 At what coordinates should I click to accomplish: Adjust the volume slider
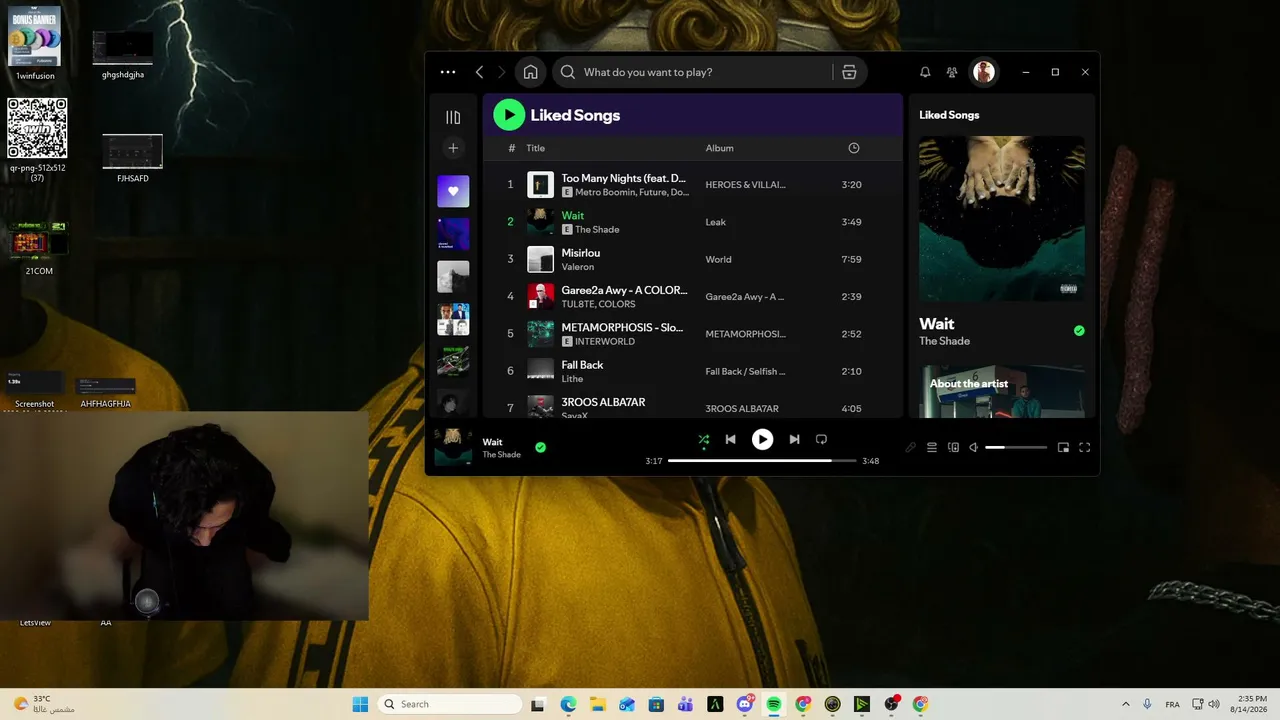pyautogui.click(x=1016, y=447)
